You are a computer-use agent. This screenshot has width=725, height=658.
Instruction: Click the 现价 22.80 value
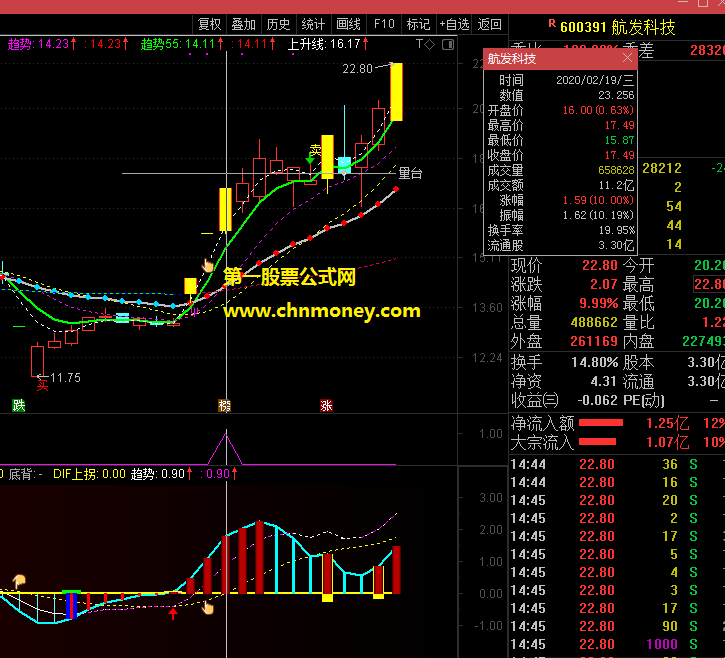pyautogui.click(x=600, y=265)
